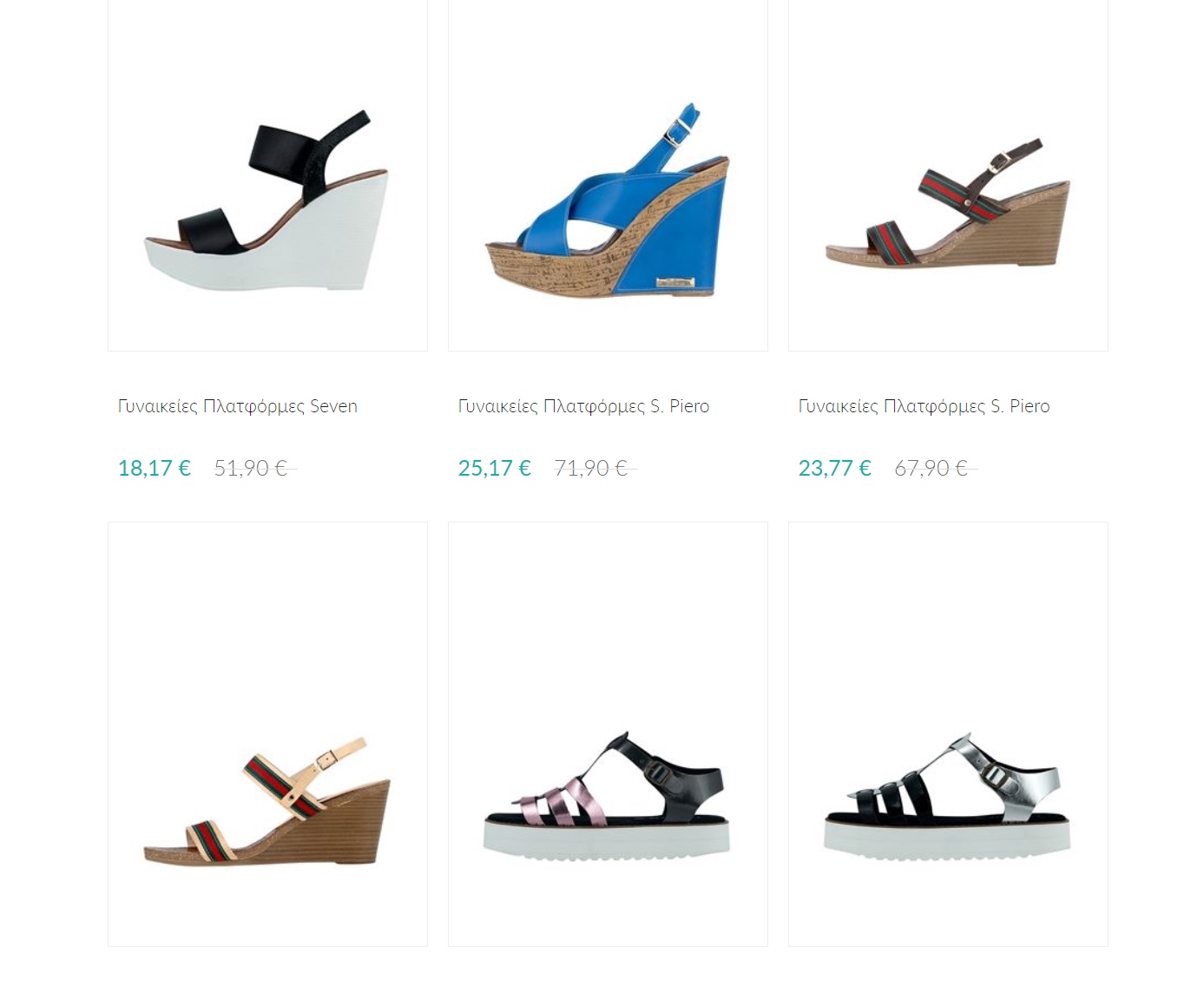Click the crossed-out 51,90 € original price

coord(253,468)
